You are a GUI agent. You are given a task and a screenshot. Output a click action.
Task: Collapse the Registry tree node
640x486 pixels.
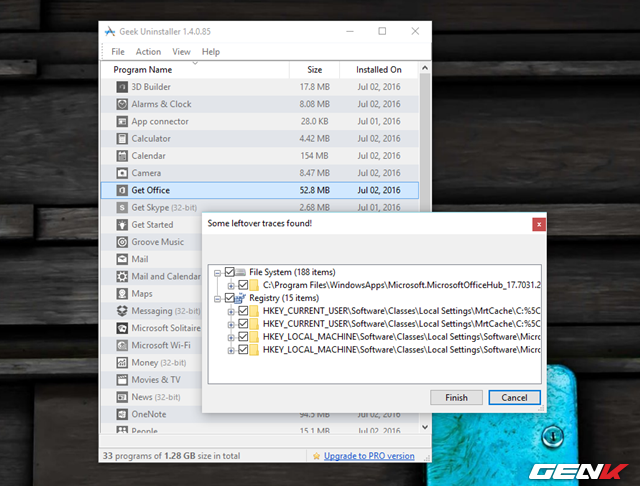point(218,298)
